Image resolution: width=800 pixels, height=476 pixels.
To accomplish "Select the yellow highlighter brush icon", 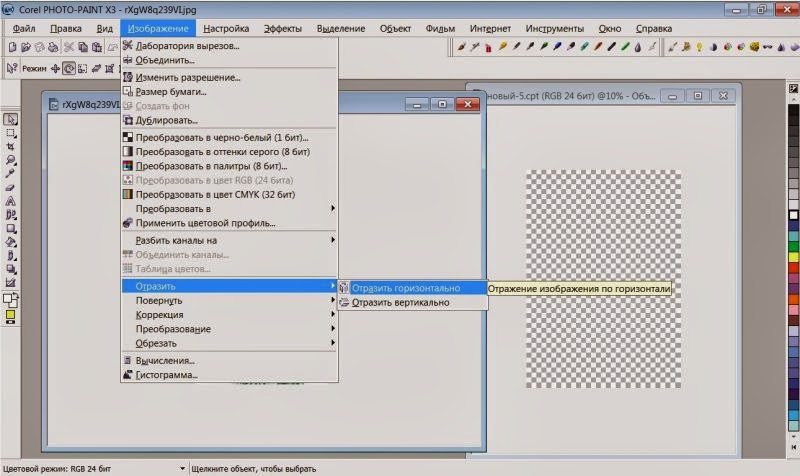I will [503, 47].
